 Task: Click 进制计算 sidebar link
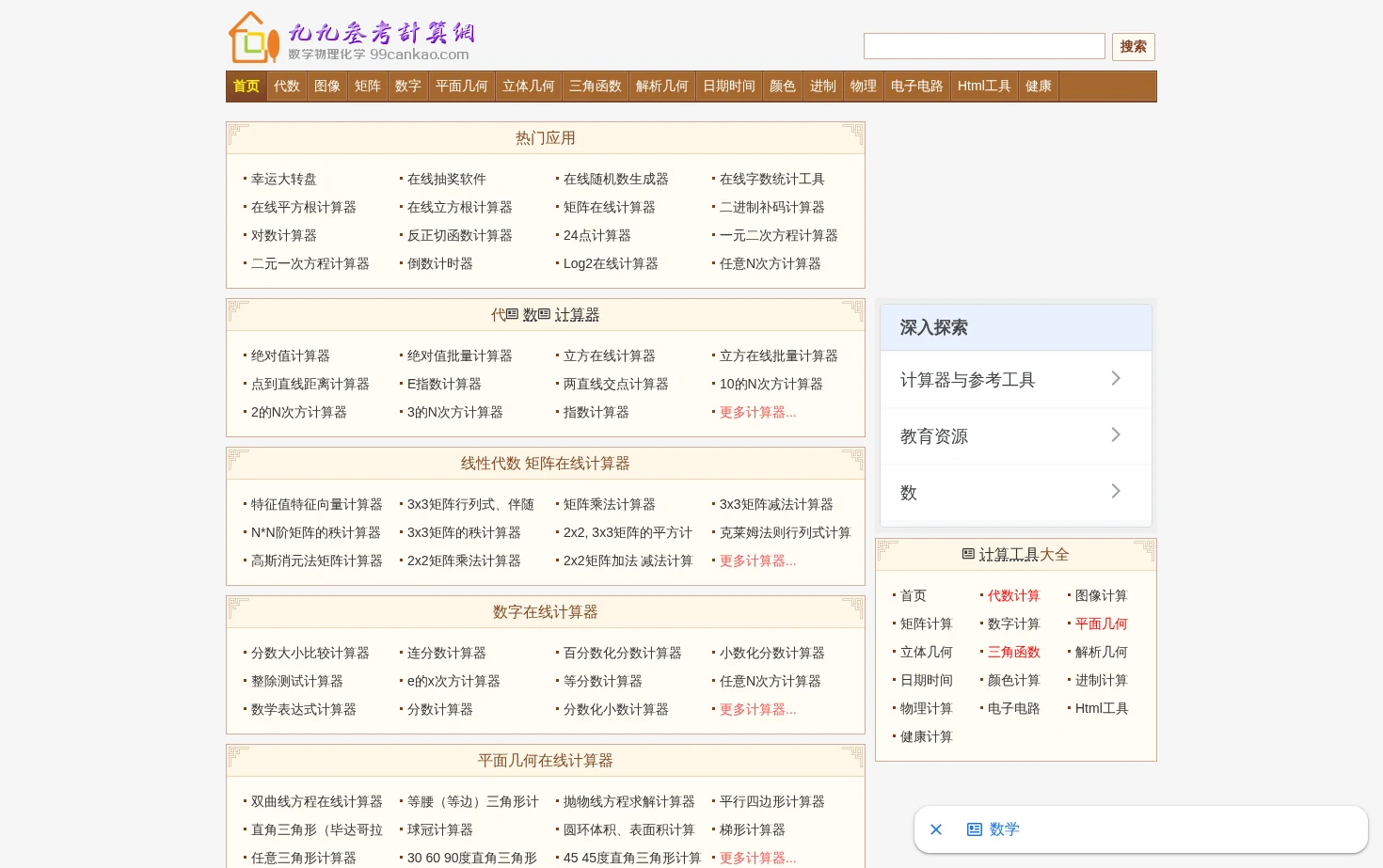tap(1102, 680)
